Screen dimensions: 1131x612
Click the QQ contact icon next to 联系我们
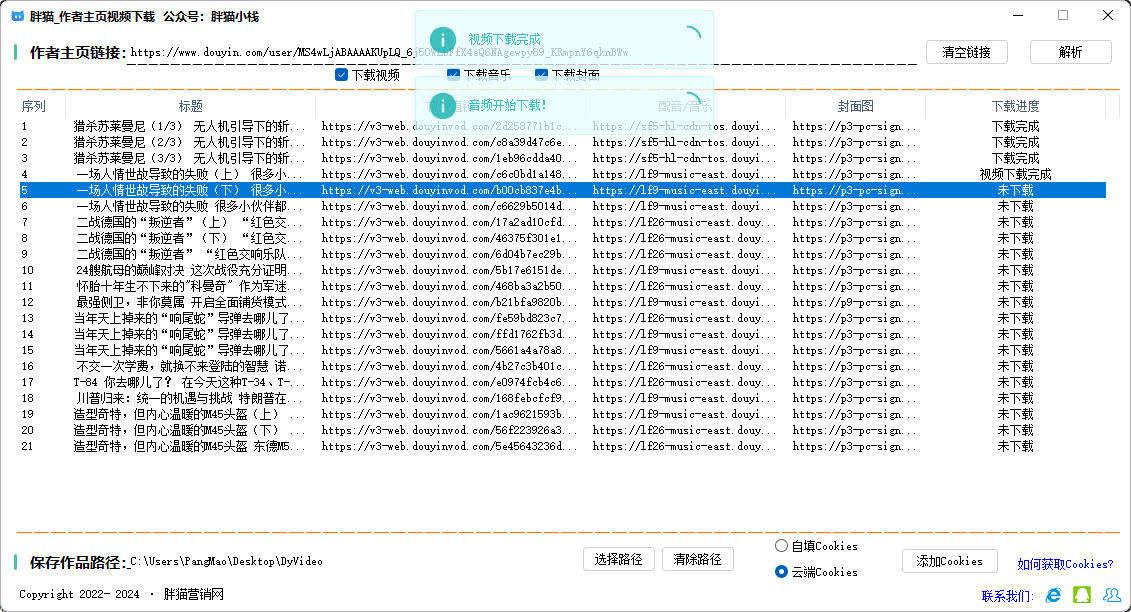tap(1081, 595)
